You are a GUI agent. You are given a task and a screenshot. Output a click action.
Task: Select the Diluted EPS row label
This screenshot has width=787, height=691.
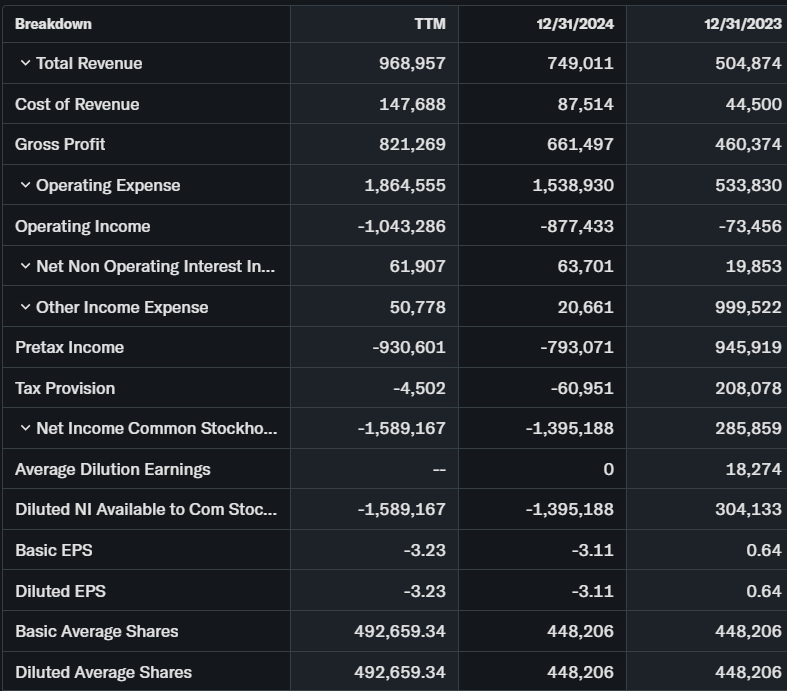pyautogui.click(x=60, y=591)
